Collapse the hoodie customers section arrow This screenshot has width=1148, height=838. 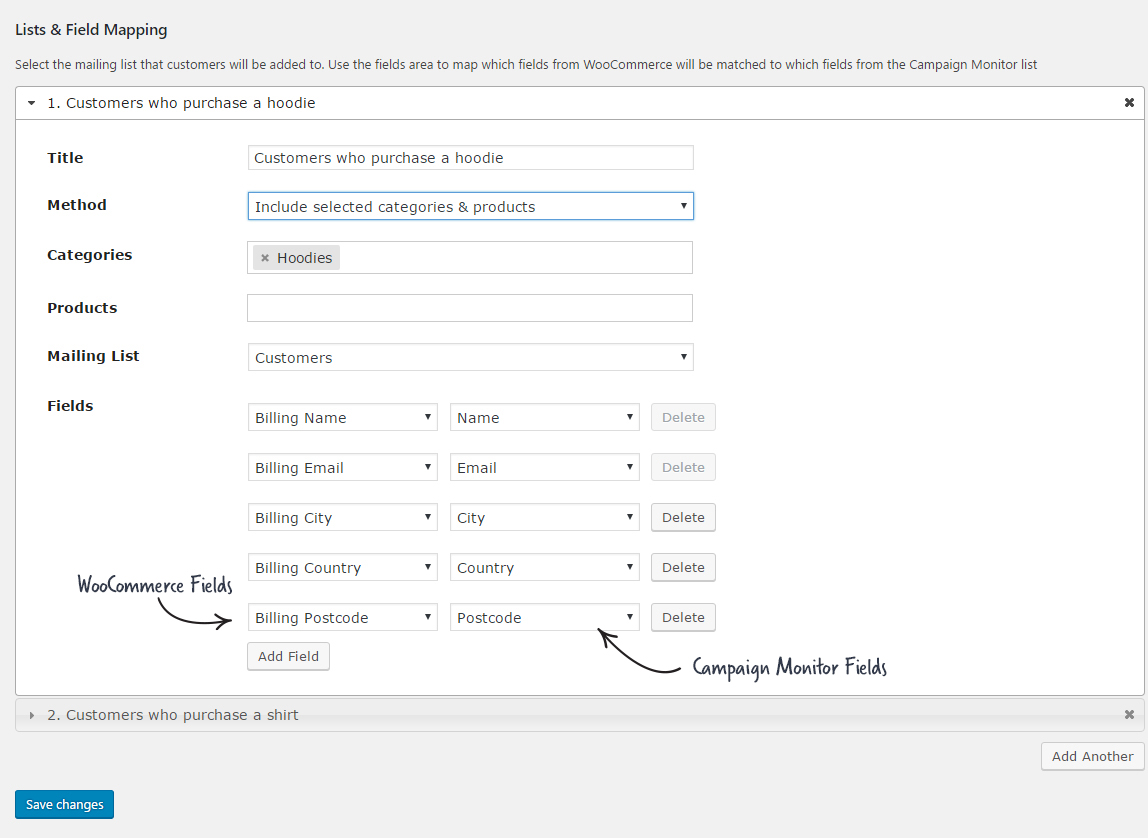tap(31, 103)
